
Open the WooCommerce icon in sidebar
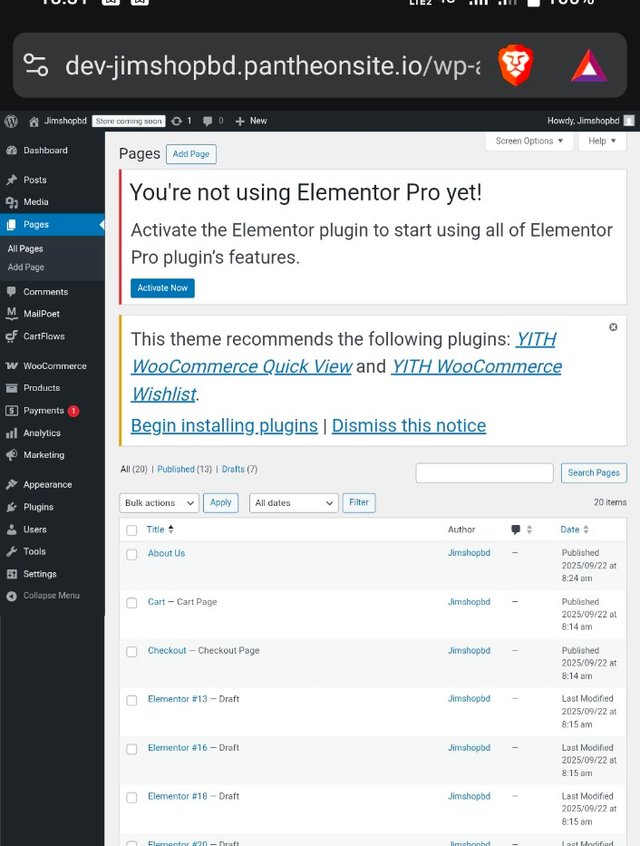11,366
